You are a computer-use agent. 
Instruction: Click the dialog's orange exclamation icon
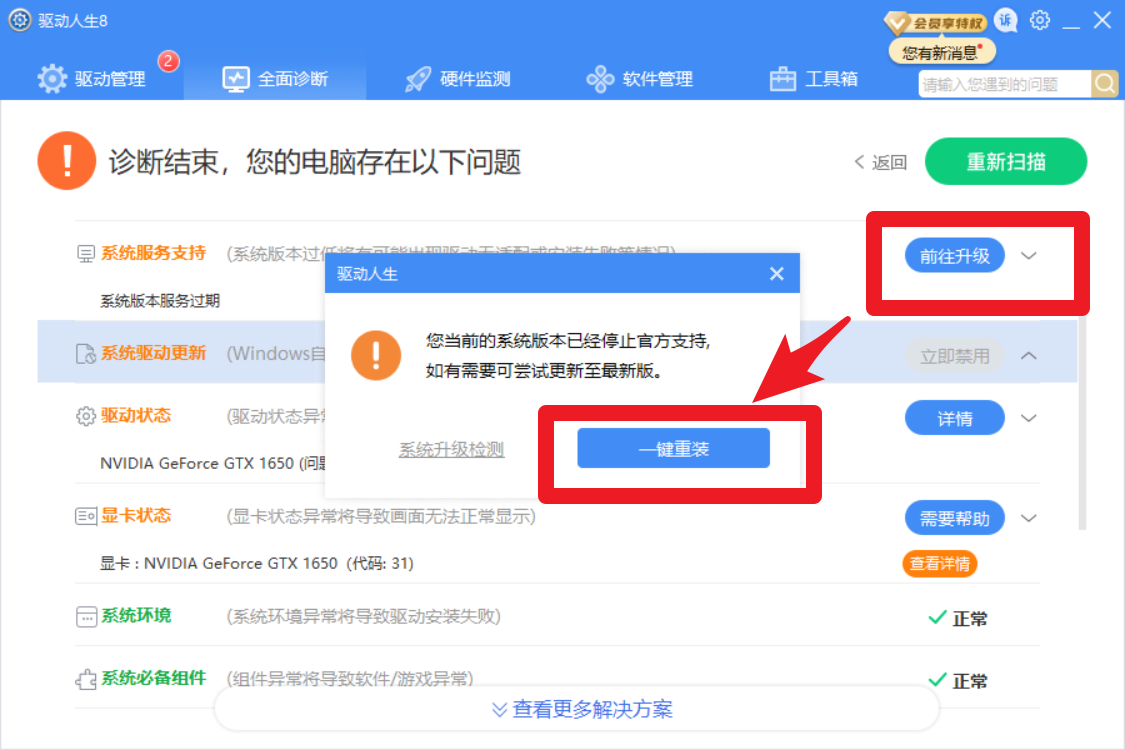[x=376, y=355]
